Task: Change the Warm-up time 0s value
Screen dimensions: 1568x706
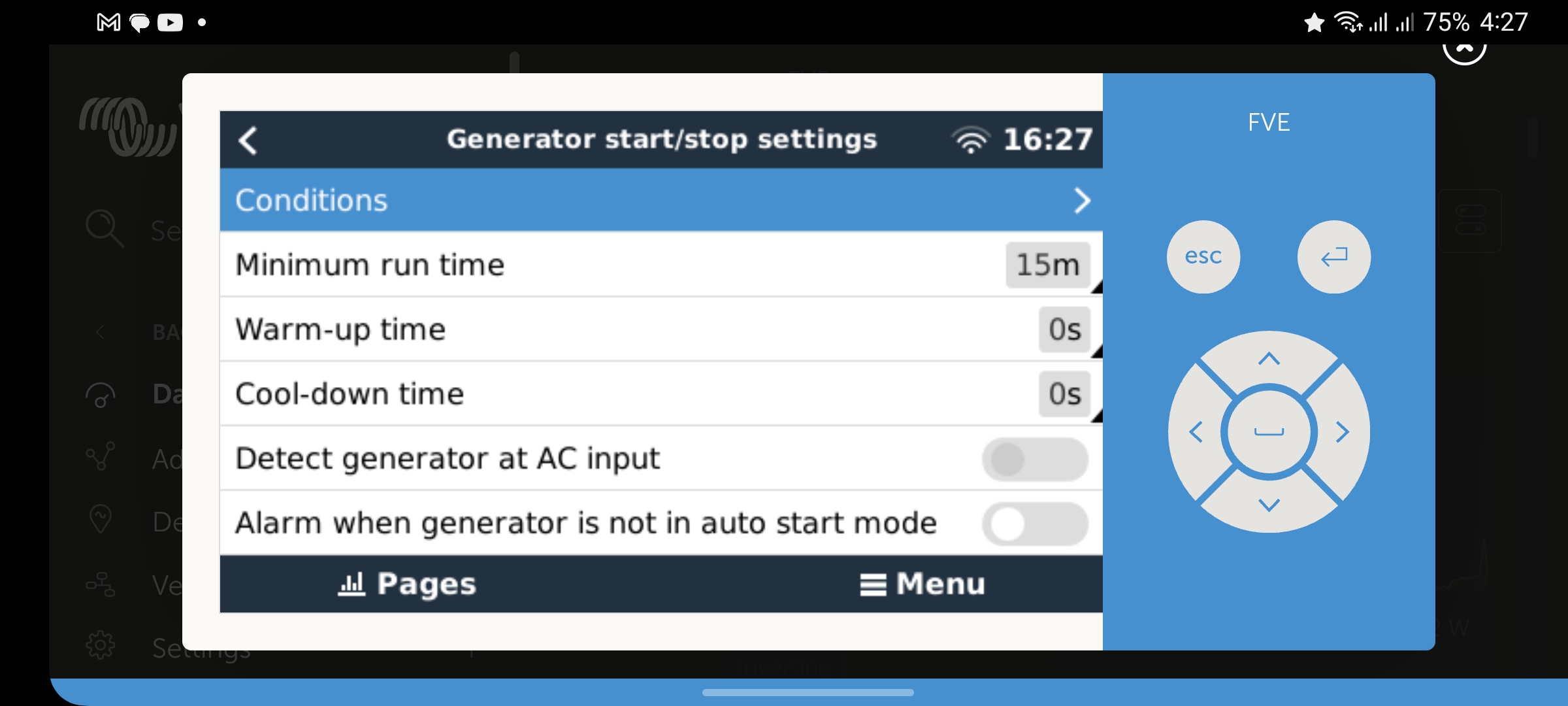Action: (x=1064, y=329)
